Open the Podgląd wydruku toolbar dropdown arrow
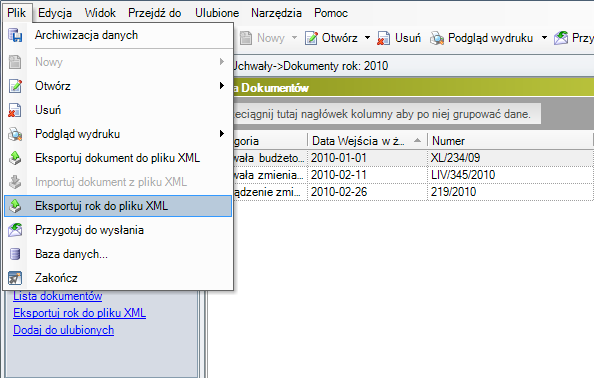The width and height of the screenshot is (594, 378). [544, 38]
